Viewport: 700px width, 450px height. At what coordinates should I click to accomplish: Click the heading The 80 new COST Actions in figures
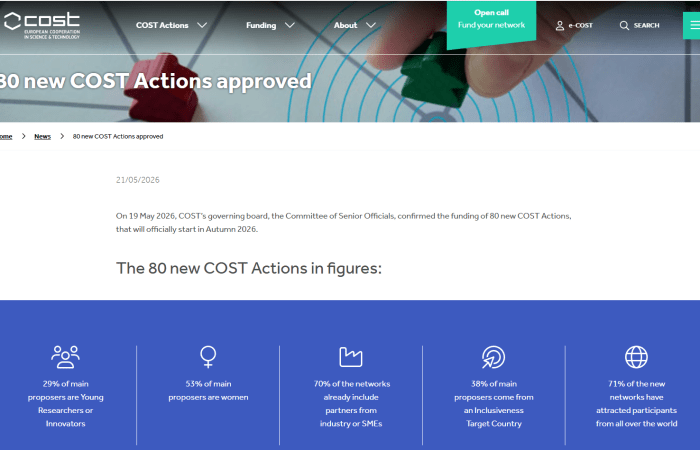pos(249,268)
